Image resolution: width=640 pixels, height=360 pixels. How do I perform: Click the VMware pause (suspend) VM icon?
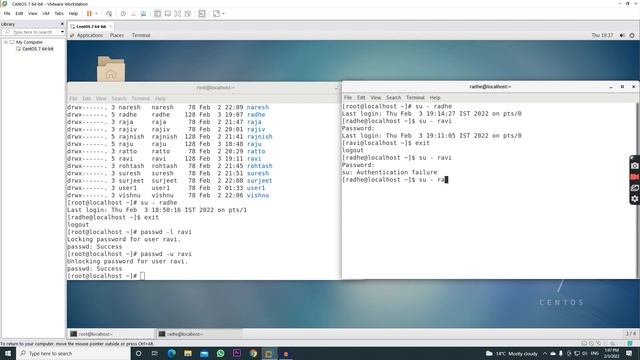click(x=89, y=13)
